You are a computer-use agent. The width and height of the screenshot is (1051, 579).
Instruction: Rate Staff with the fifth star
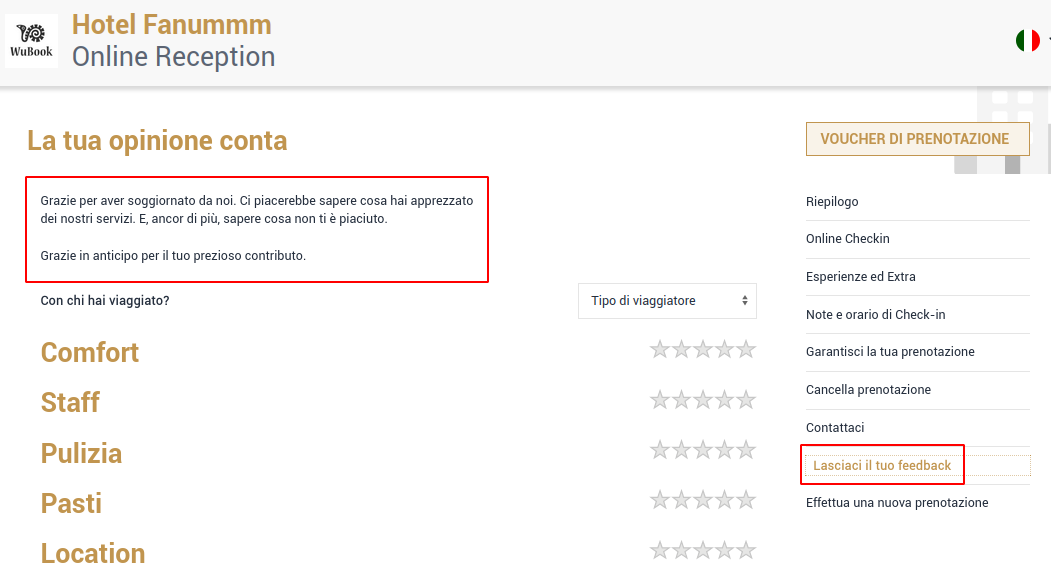(746, 400)
